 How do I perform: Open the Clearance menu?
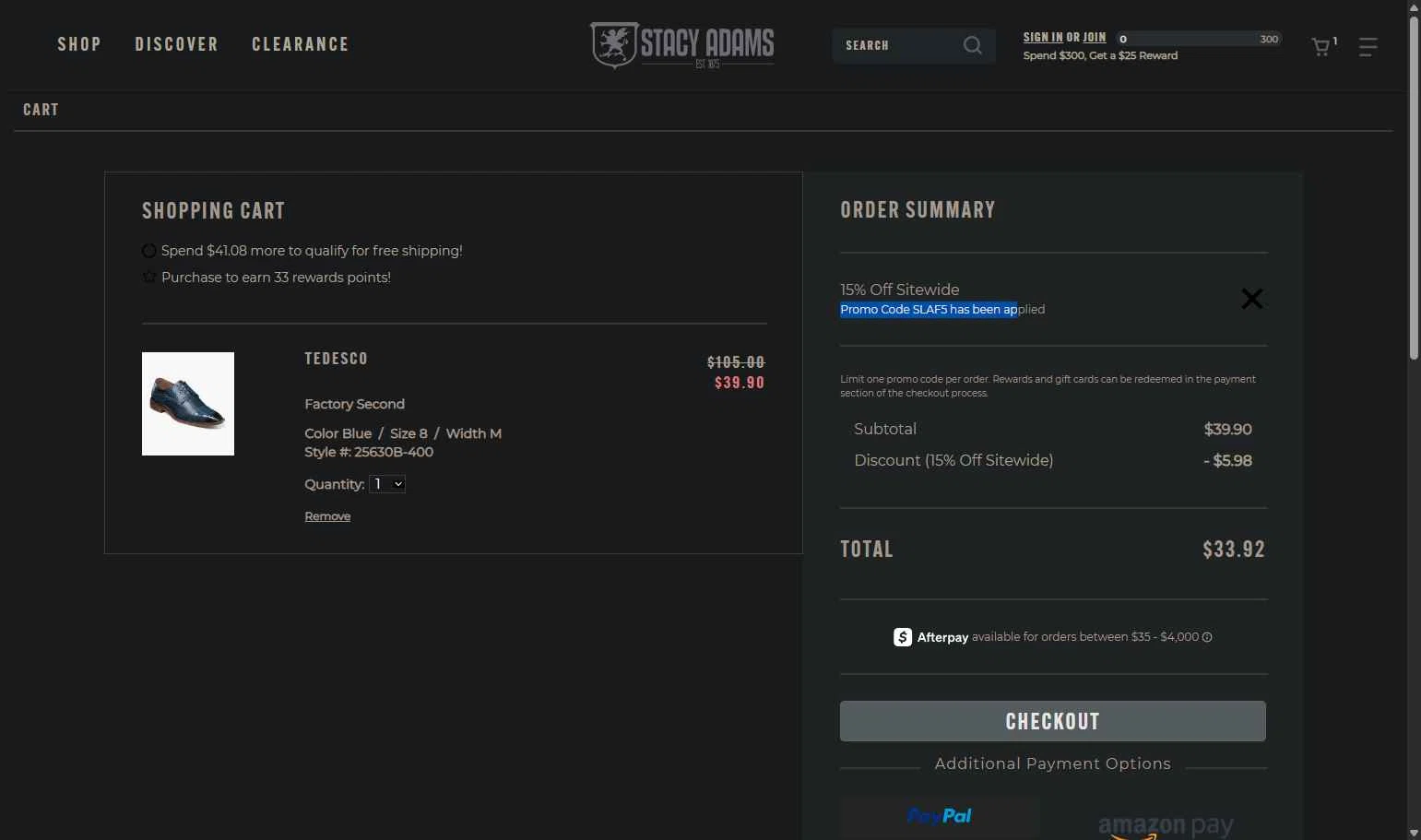[301, 44]
